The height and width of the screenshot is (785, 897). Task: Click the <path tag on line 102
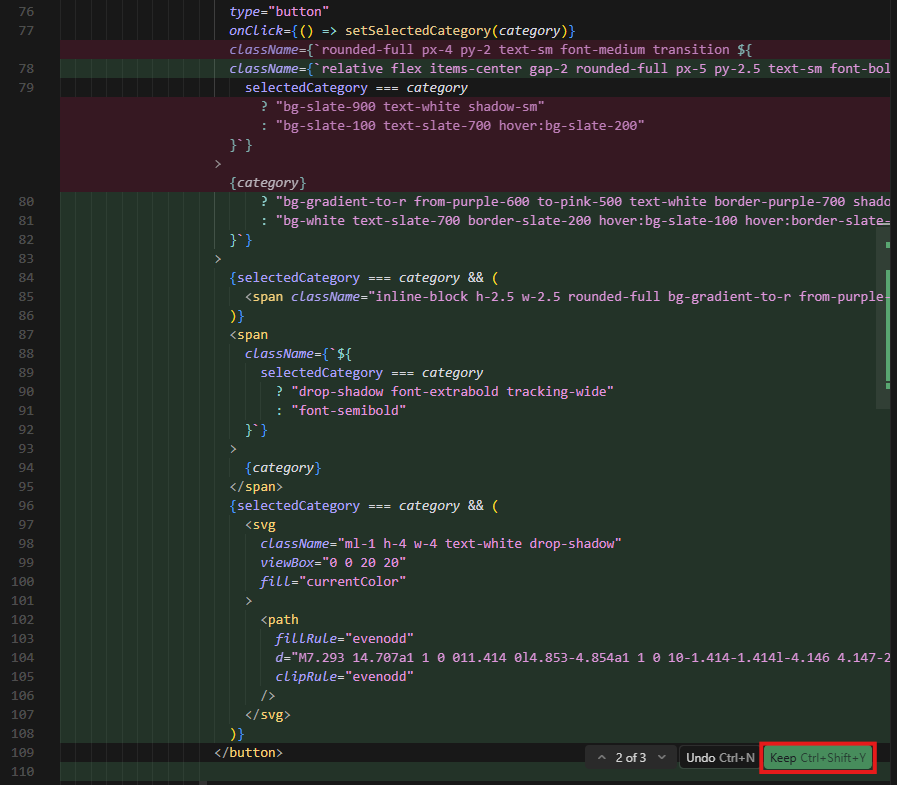coord(279,620)
